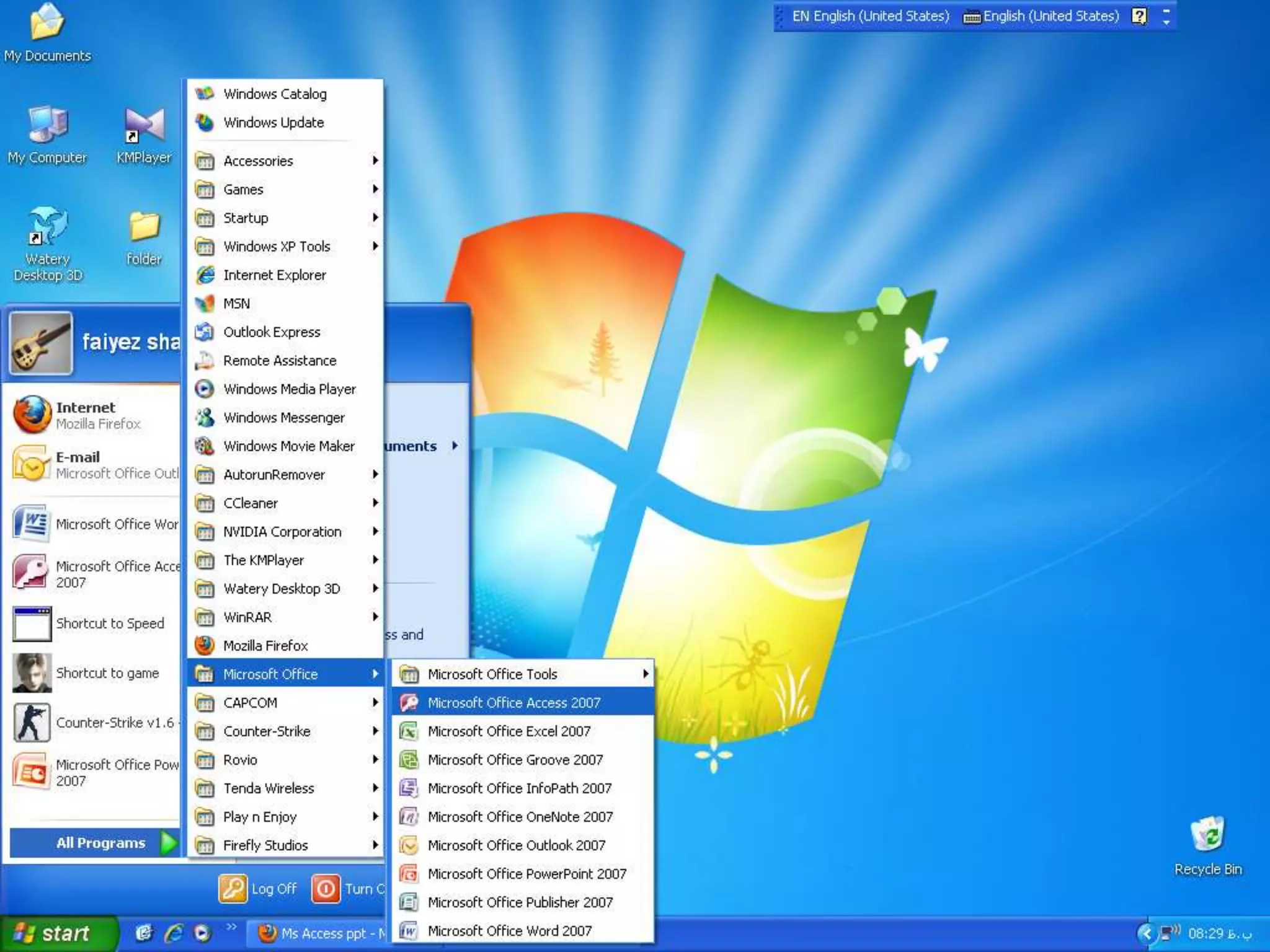1270x952 pixels.
Task: Open Mozilla Firefox Internet pinned icon
Action: [x=32, y=415]
